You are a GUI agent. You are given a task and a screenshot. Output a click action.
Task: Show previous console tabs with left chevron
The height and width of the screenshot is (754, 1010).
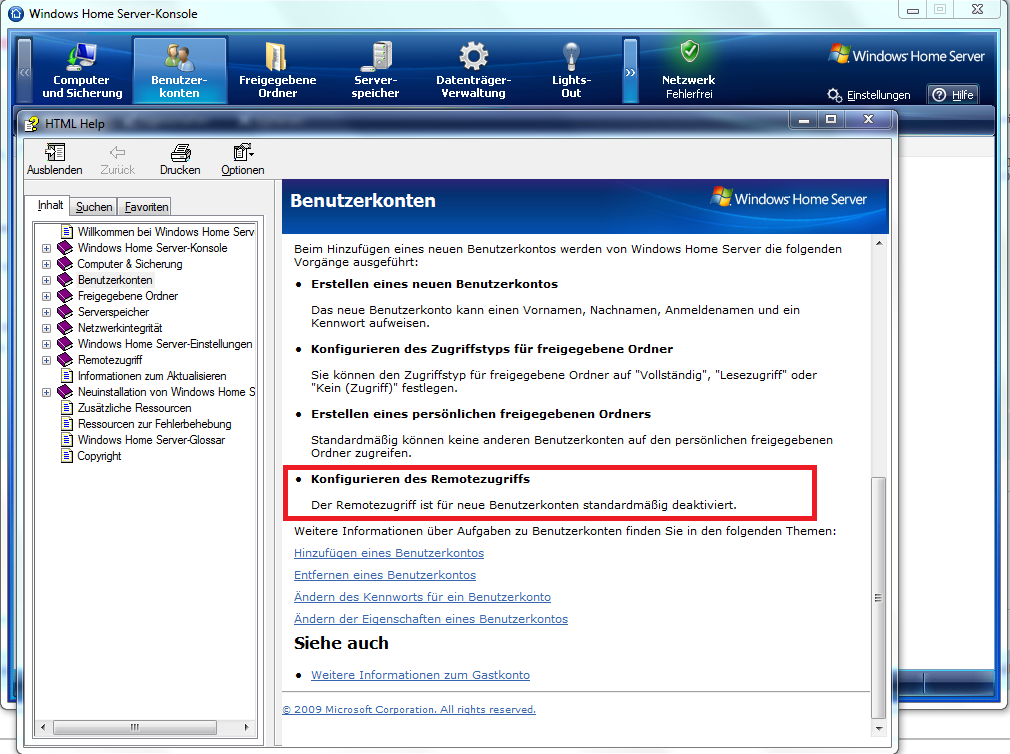[x=24, y=71]
